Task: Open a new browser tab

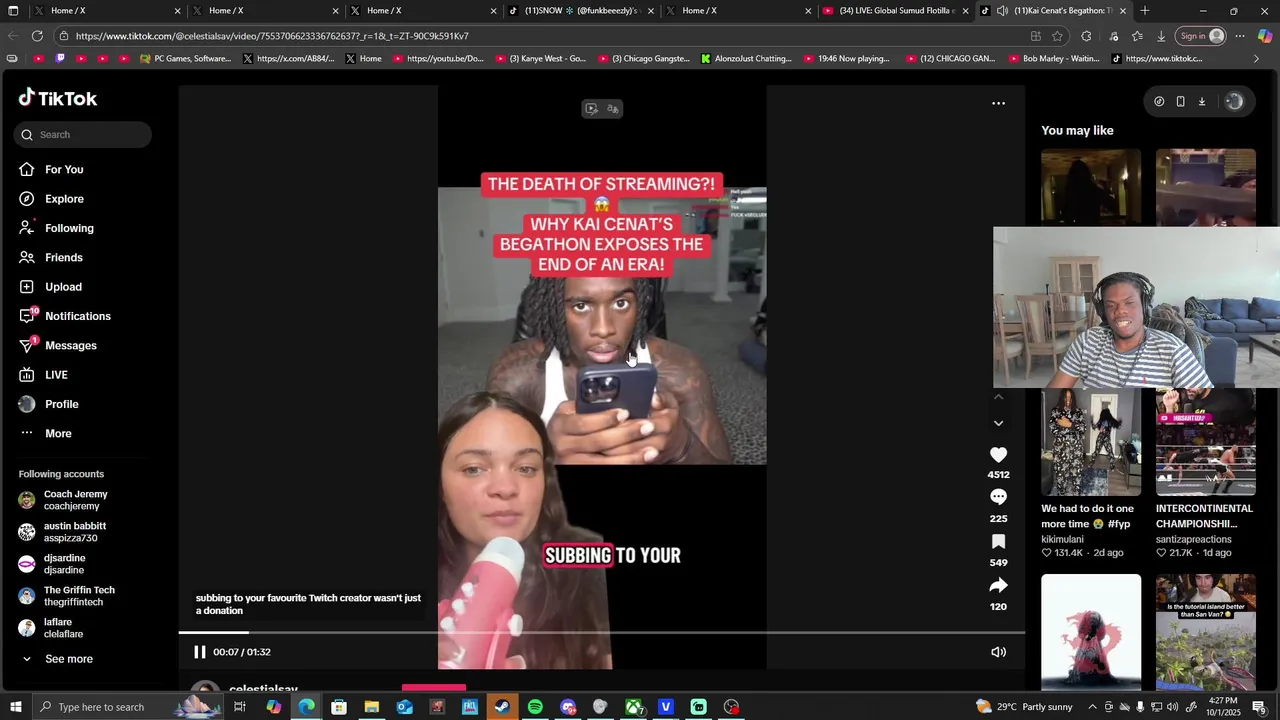Action: coord(1145,11)
